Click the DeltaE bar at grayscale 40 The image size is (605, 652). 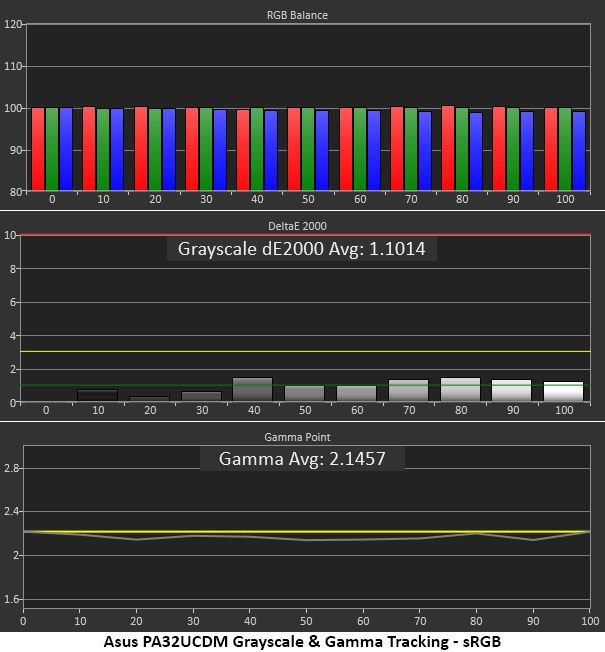coord(252,389)
